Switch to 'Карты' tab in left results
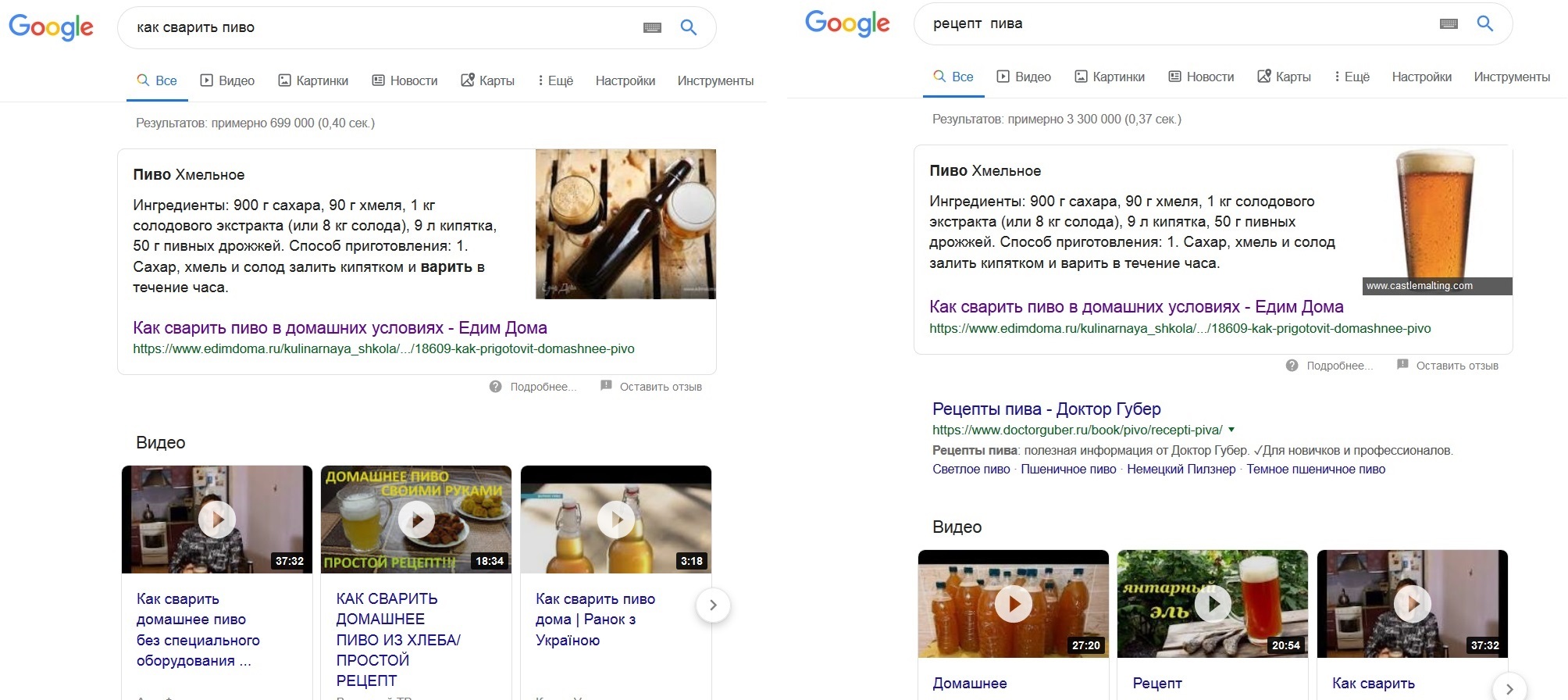Image resolution: width=1568 pixels, height=700 pixels. click(x=487, y=80)
